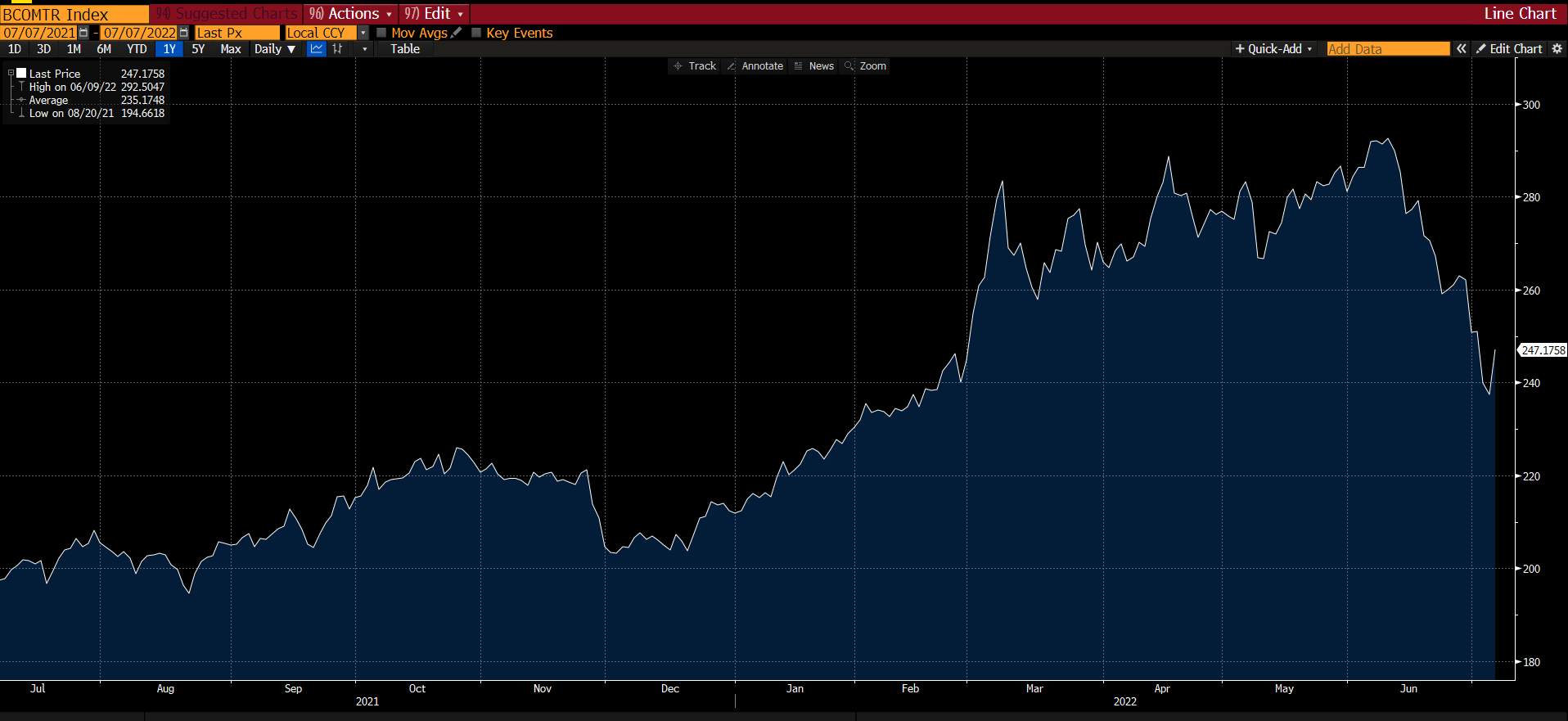Open the Daily periodicity dropdown

pos(274,49)
